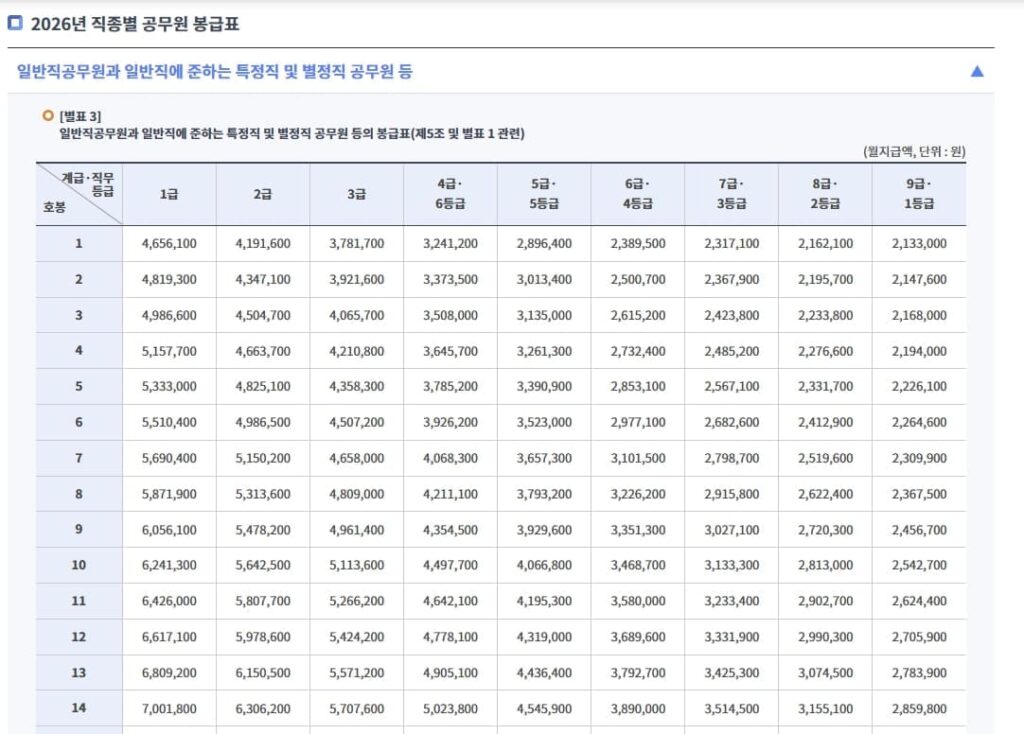This screenshot has height=734, width=1024.
Task: Click the 7급·3등급 column header
Action: [731, 194]
